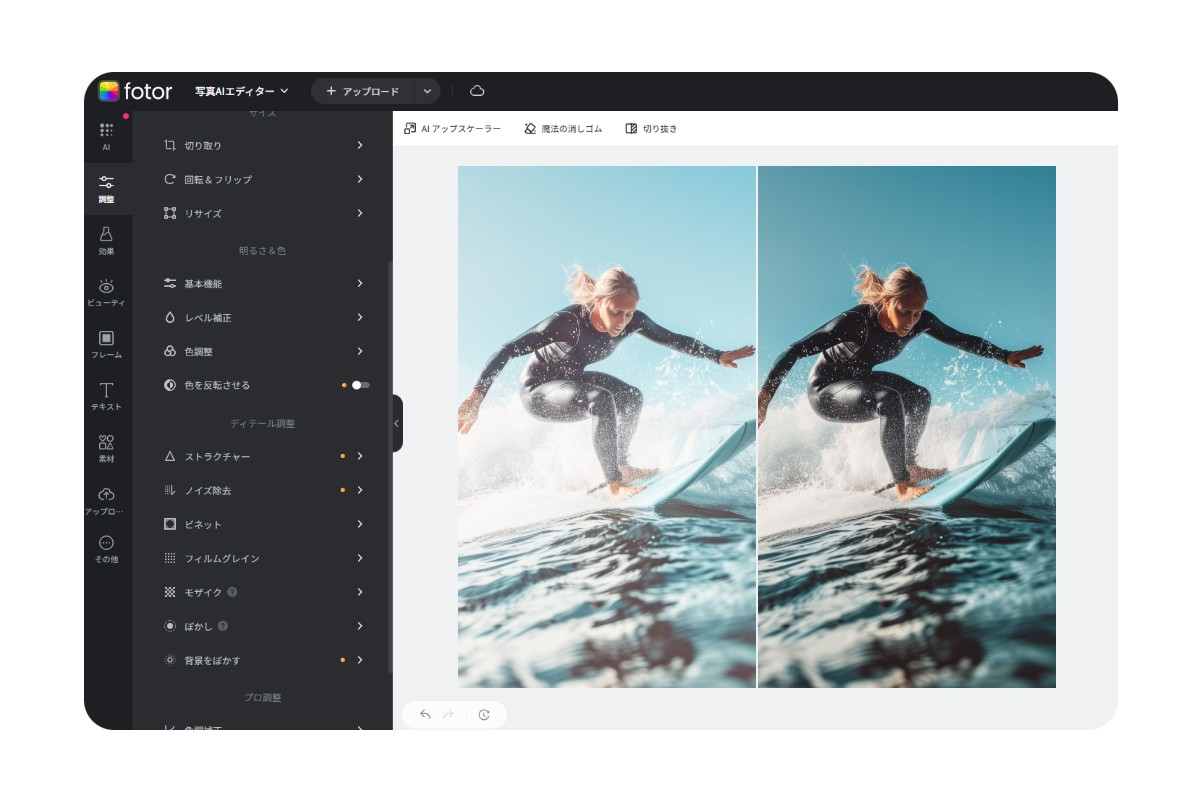Image resolution: width=1200 pixels, height=800 pixels.
Task: Expand the ビネット (vignette) settings
Action: [262, 524]
